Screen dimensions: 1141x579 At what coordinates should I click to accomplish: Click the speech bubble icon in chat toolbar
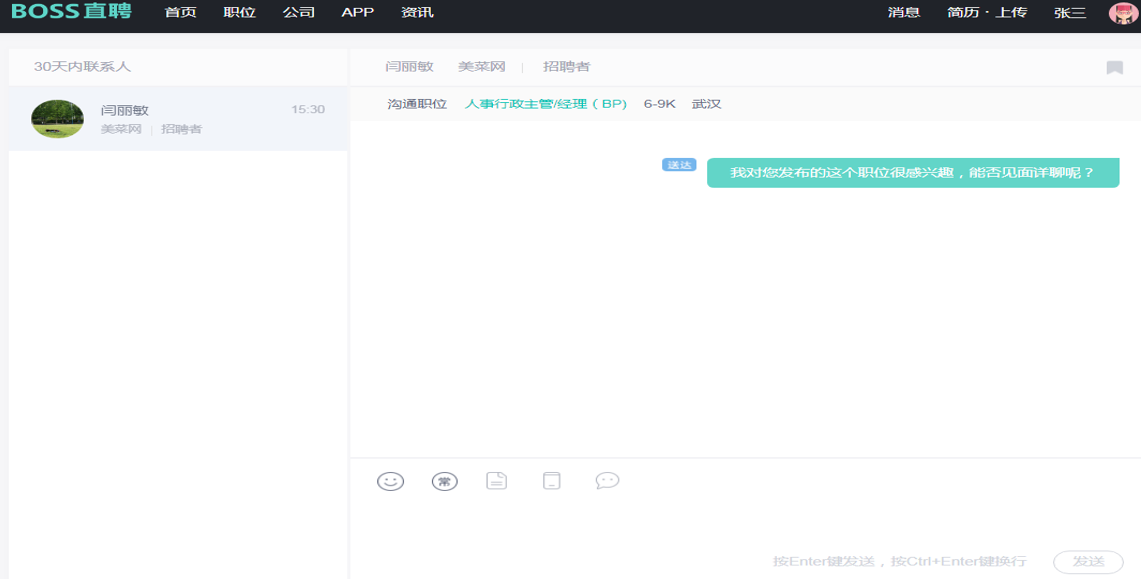click(x=607, y=481)
